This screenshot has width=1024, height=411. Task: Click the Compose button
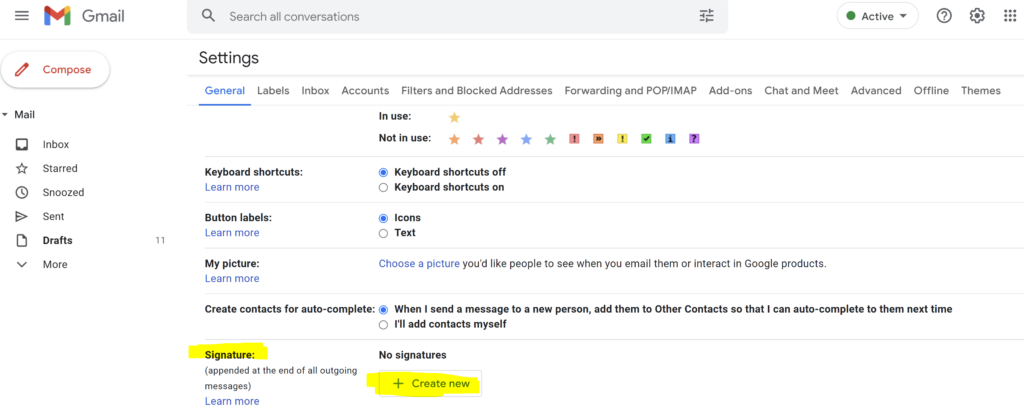pos(55,70)
